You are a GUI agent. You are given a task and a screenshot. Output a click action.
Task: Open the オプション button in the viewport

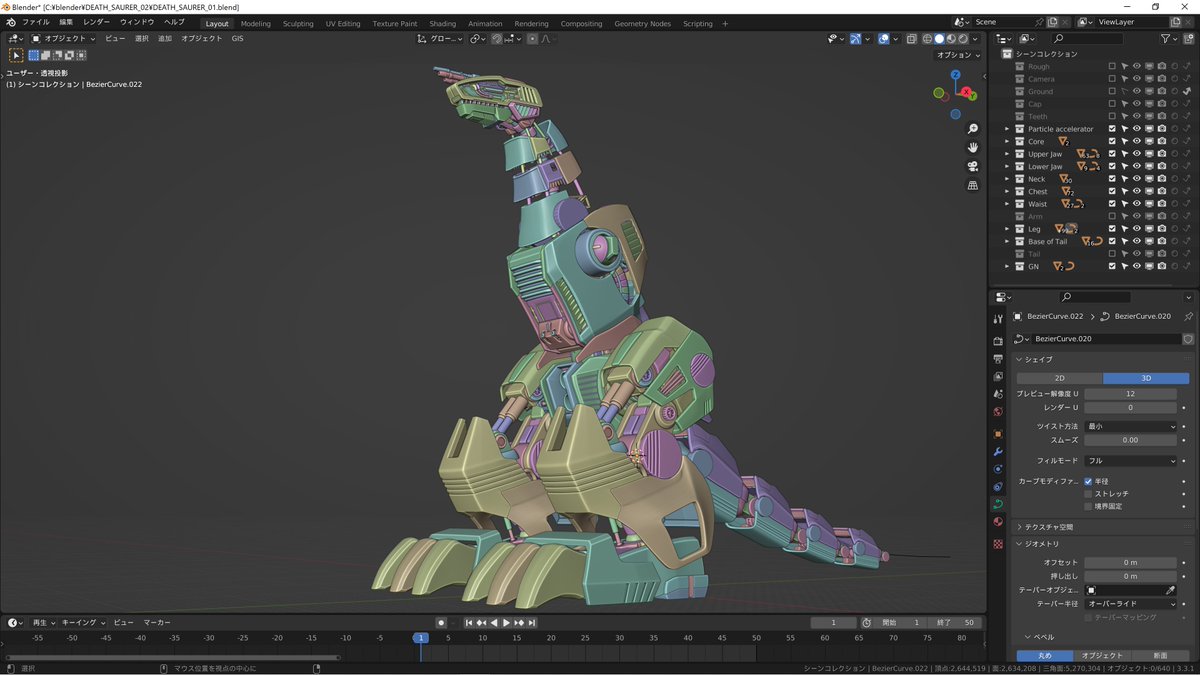click(x=957, y=55)
